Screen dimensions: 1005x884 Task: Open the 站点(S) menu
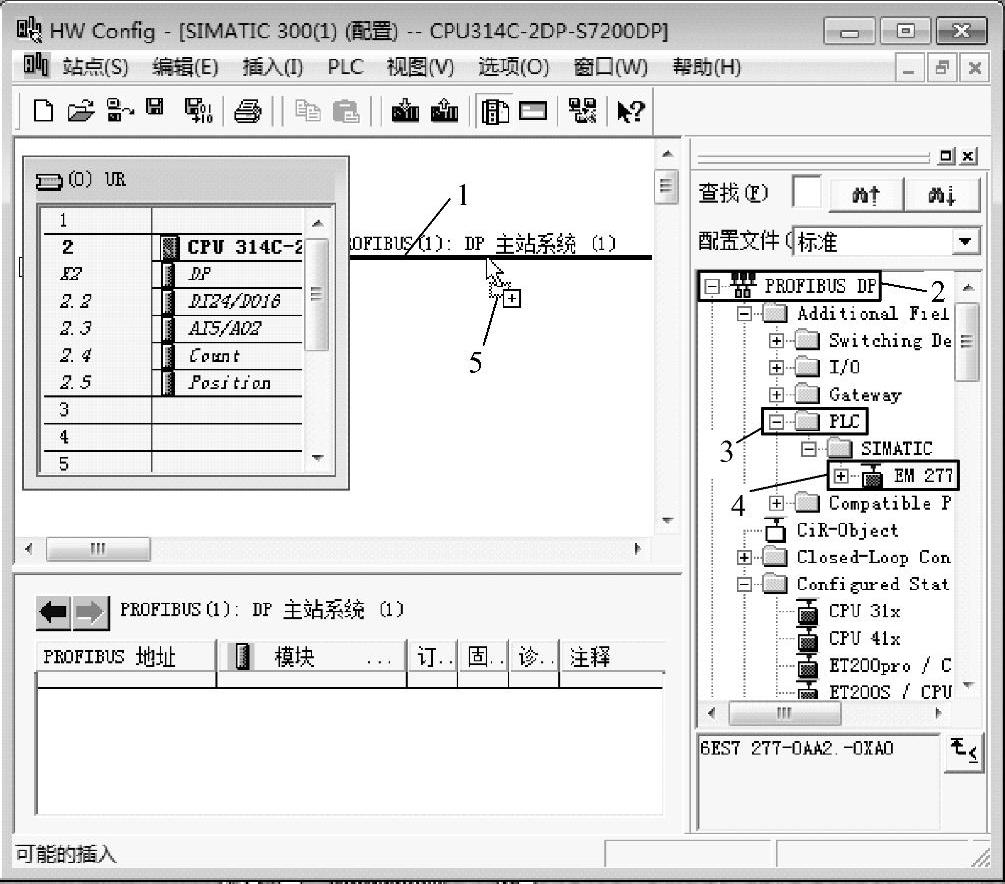coord(95,67)
